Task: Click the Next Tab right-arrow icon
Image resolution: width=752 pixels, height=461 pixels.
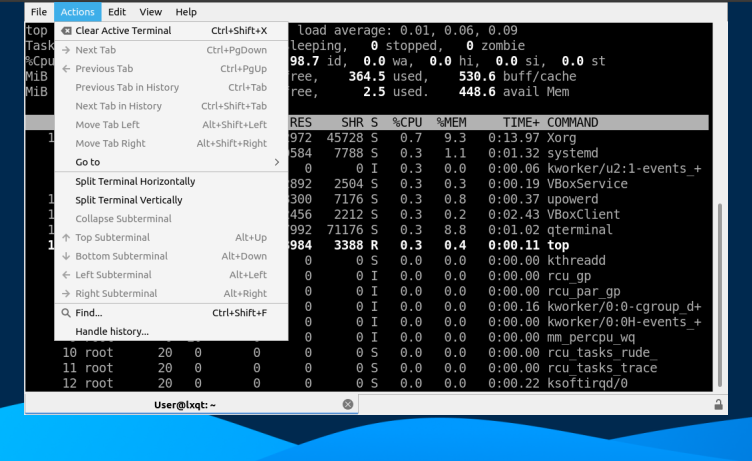Action: click(66, 50)
